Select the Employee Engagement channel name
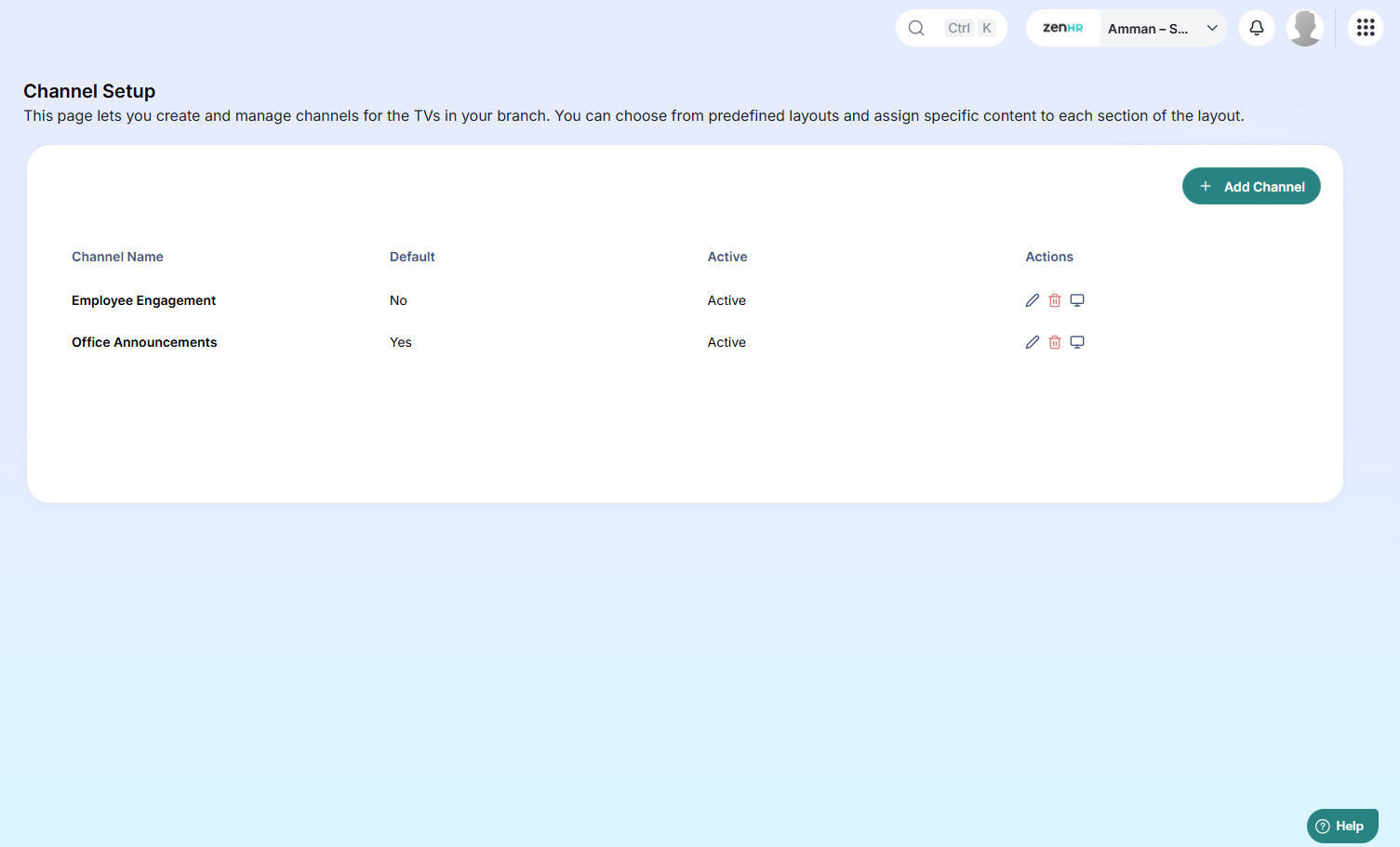 click(143, 300)
